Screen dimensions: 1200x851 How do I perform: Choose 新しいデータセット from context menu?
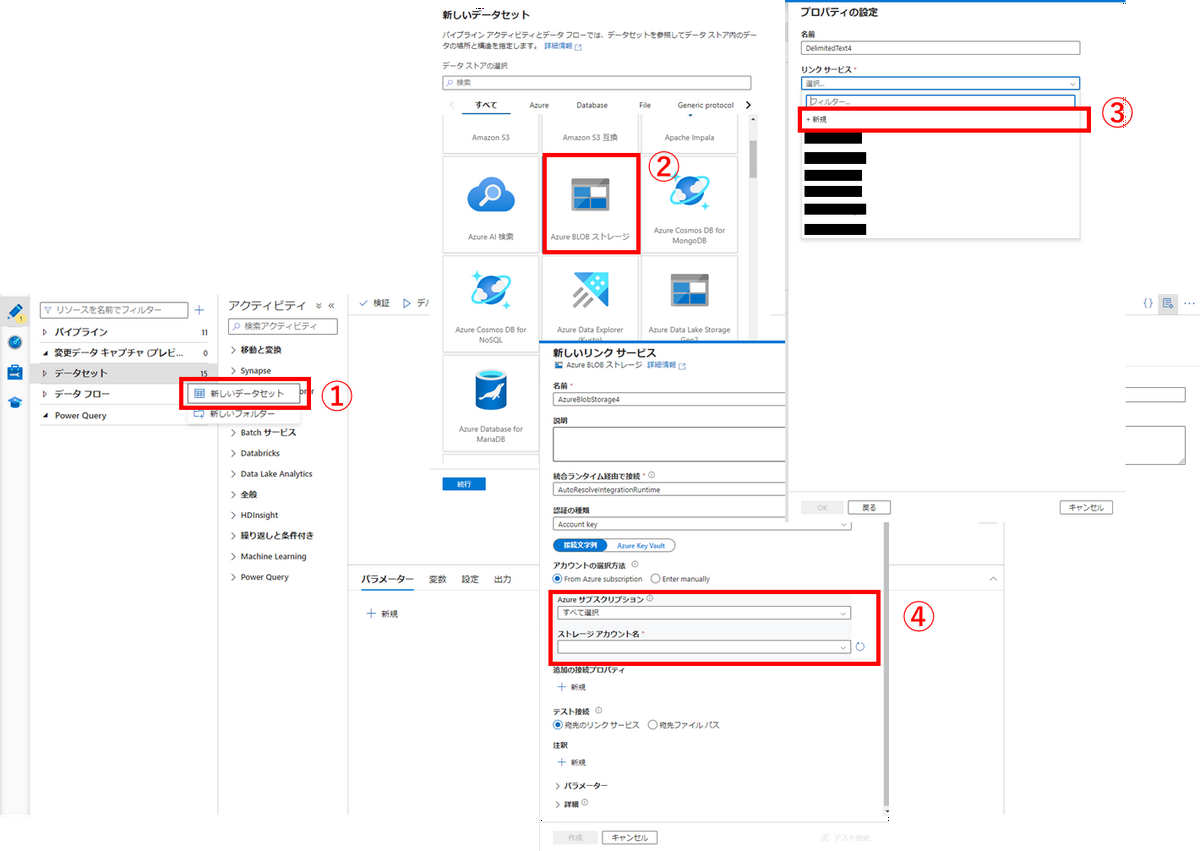click(246, 394)
